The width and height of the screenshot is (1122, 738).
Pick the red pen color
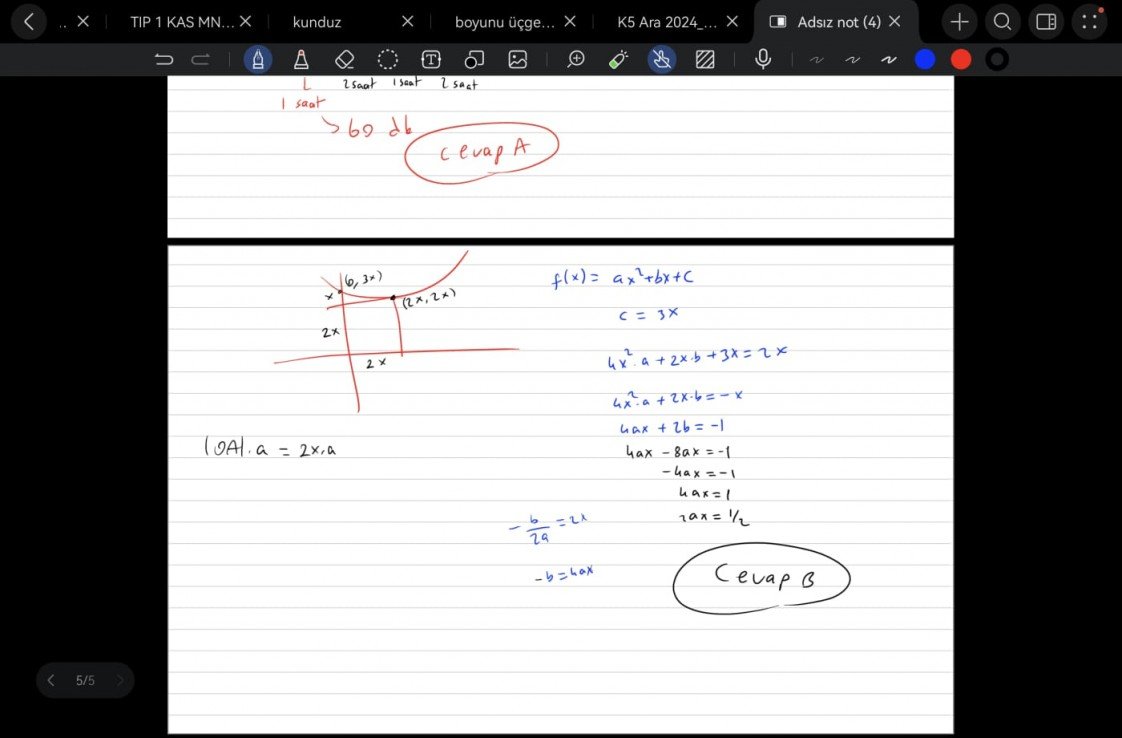pos(961,60)
